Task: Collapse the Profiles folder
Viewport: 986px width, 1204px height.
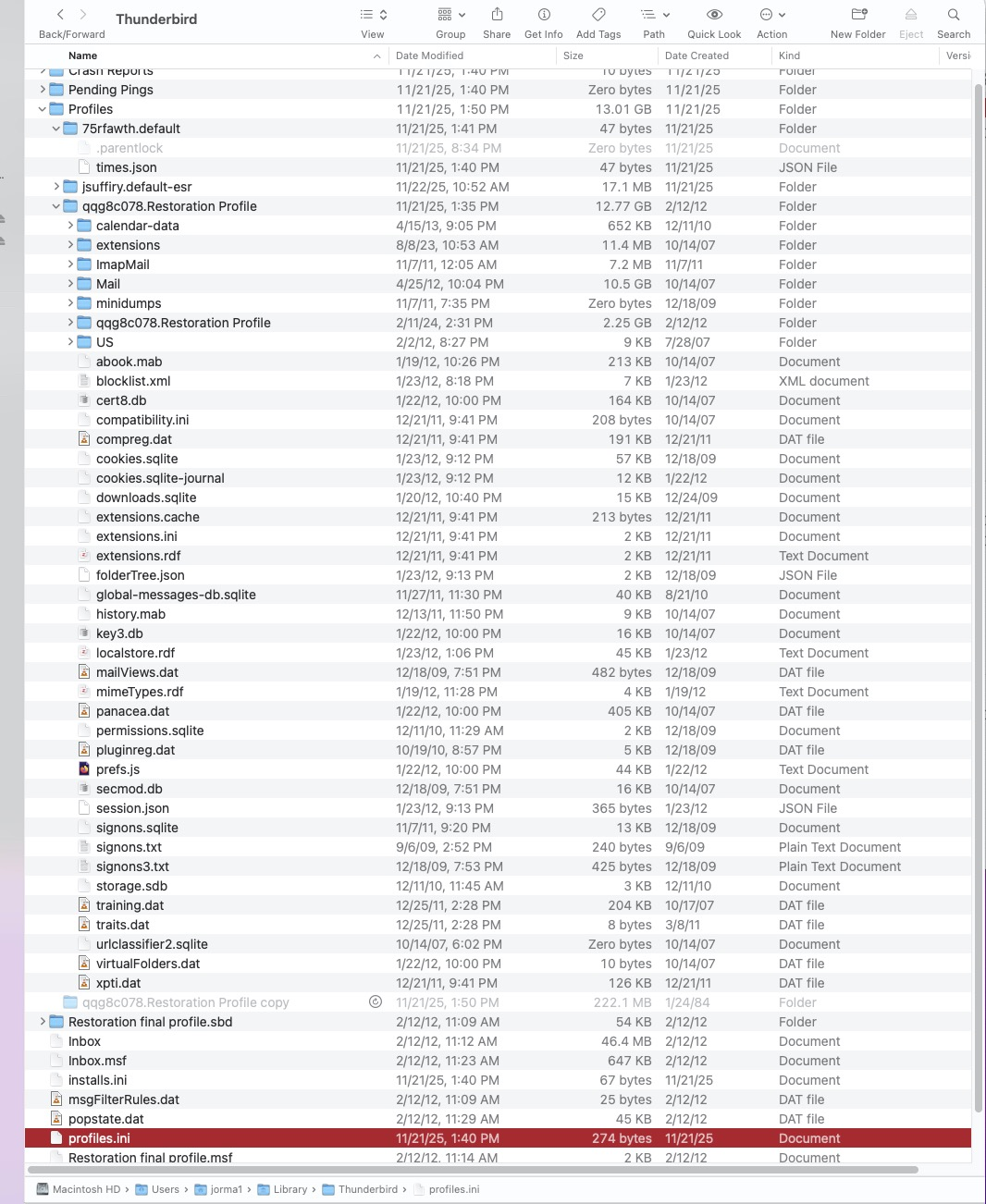Action: pyautogui.click(x=43, y=109)
